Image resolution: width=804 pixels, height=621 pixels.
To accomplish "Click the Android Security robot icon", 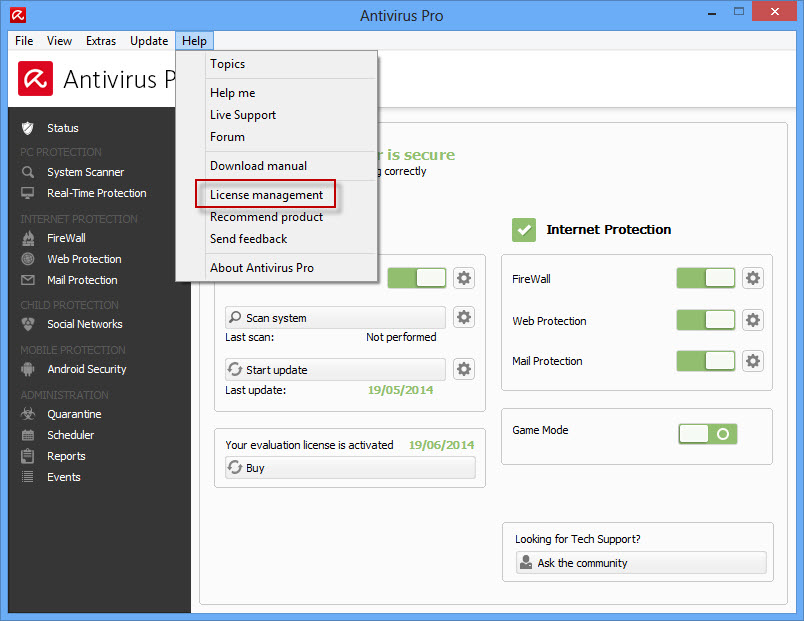I will click(x=28, y=369).
